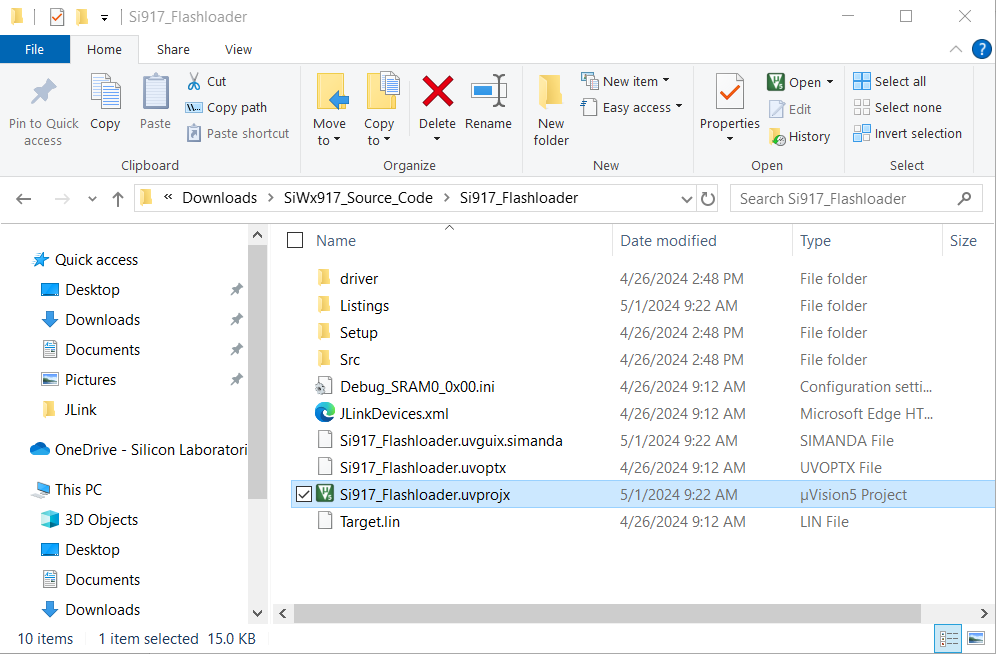
Task: Click the Edit icon in ribbon
Action: 777,109
